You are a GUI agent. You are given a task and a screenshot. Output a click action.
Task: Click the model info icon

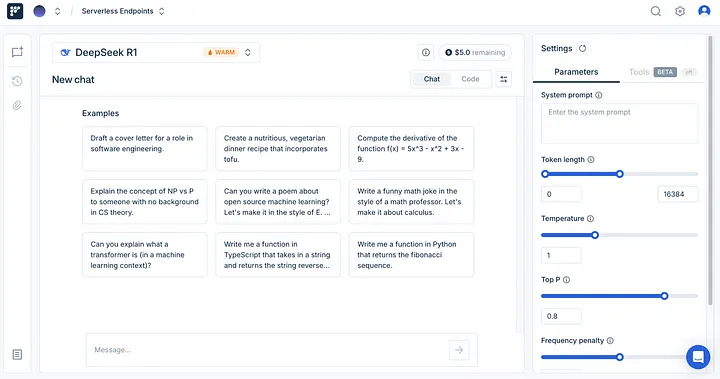(x=426, y=52)
